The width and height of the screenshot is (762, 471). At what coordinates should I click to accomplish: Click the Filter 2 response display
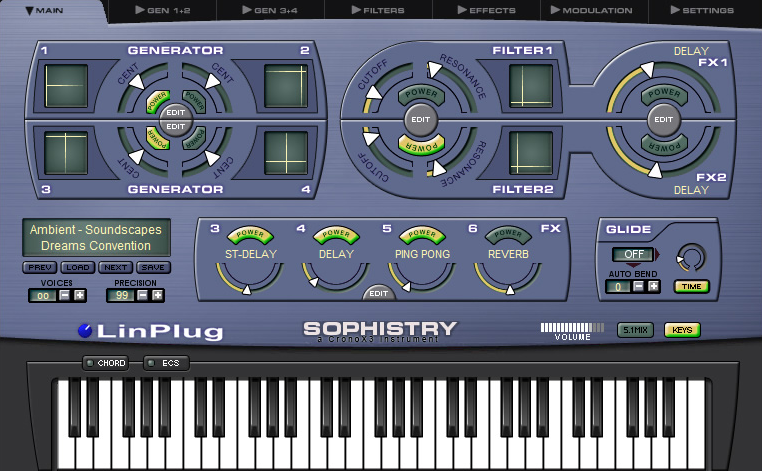[x=531, y=153]
